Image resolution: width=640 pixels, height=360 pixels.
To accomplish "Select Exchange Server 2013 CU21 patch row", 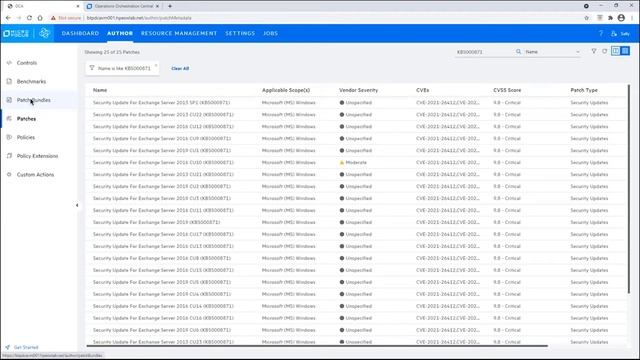I will pyautogui.click(x=355, y=174).
